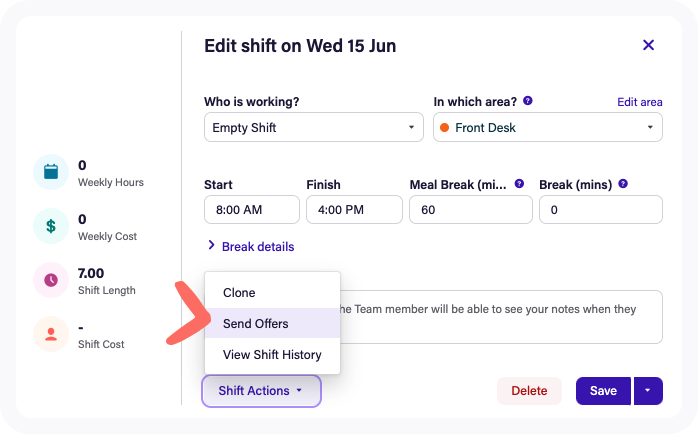698x434 pixels.
Task: Select View Shift History option
Action: tap(272, 354)
